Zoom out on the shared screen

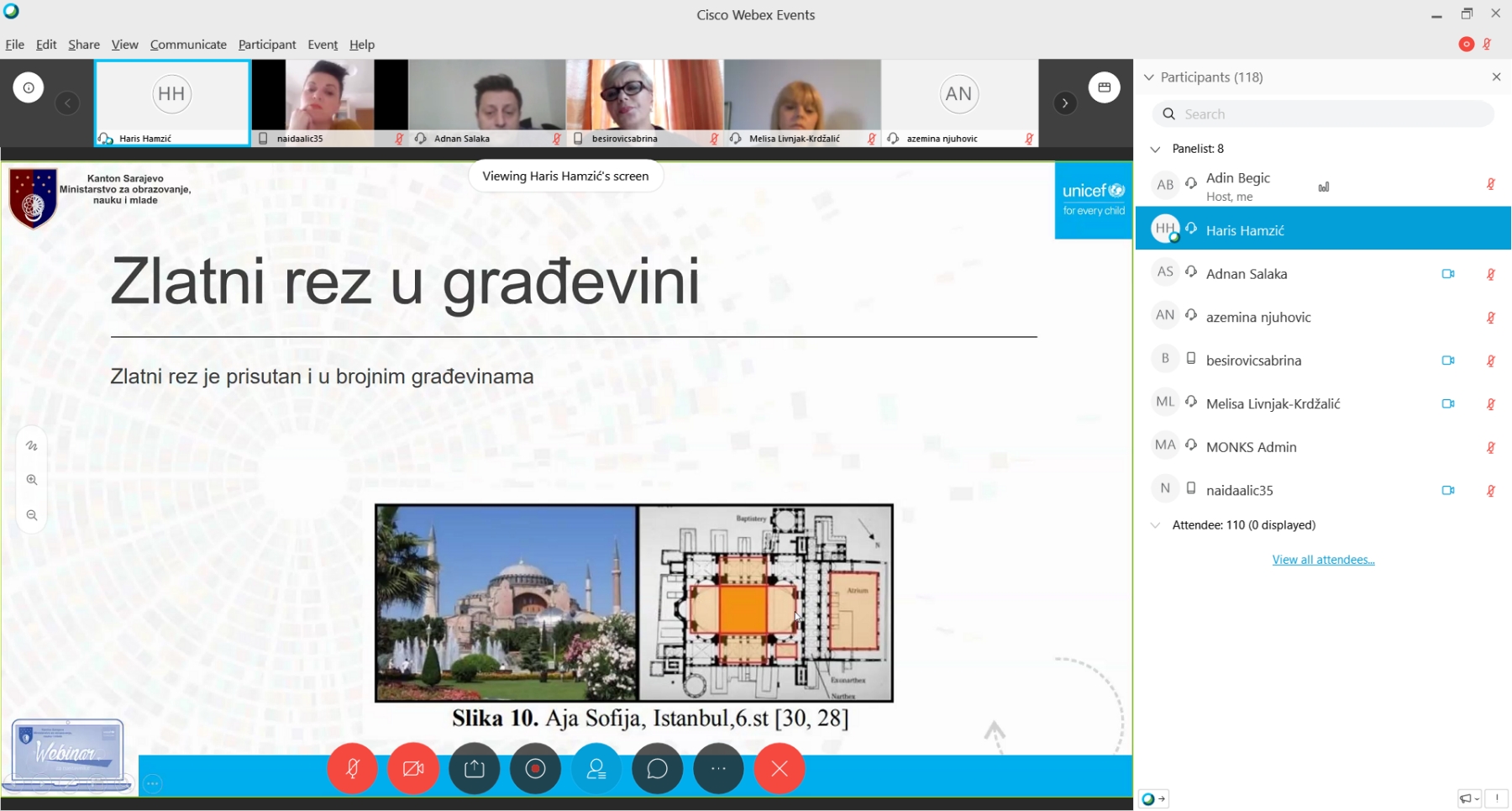[x=32, y=515]
